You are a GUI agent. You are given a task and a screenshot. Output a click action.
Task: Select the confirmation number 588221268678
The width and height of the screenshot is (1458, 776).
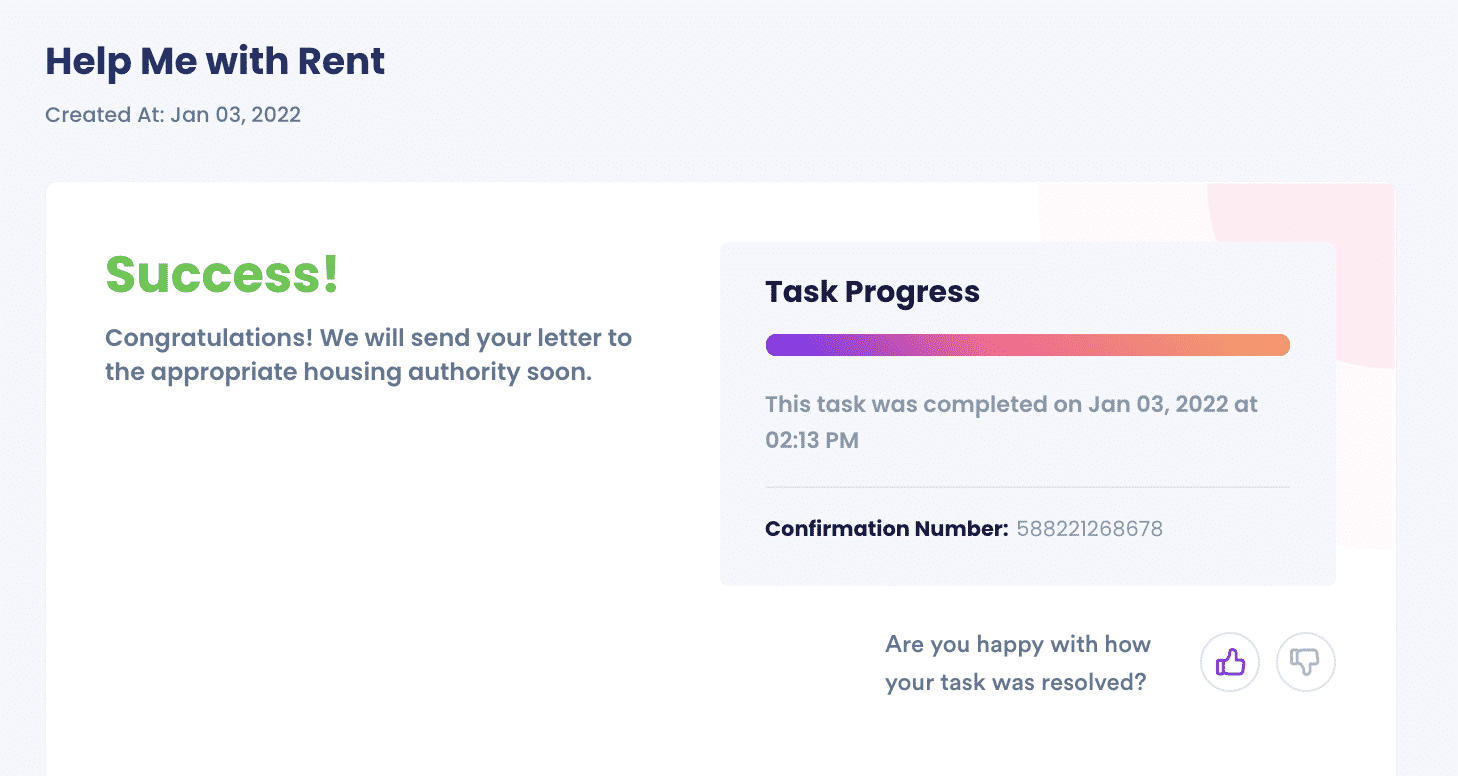coord(1089,529)
